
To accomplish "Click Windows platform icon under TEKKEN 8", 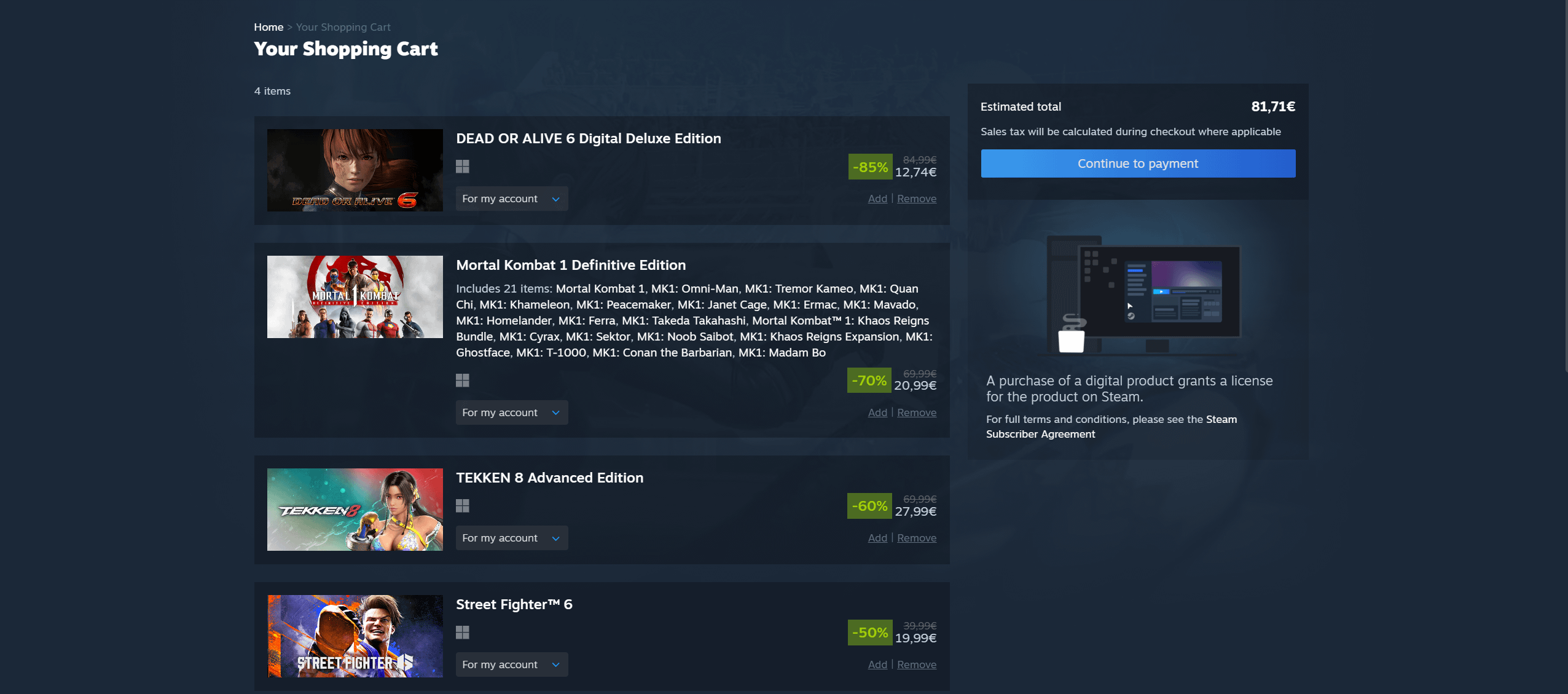I will pos(463,506).
